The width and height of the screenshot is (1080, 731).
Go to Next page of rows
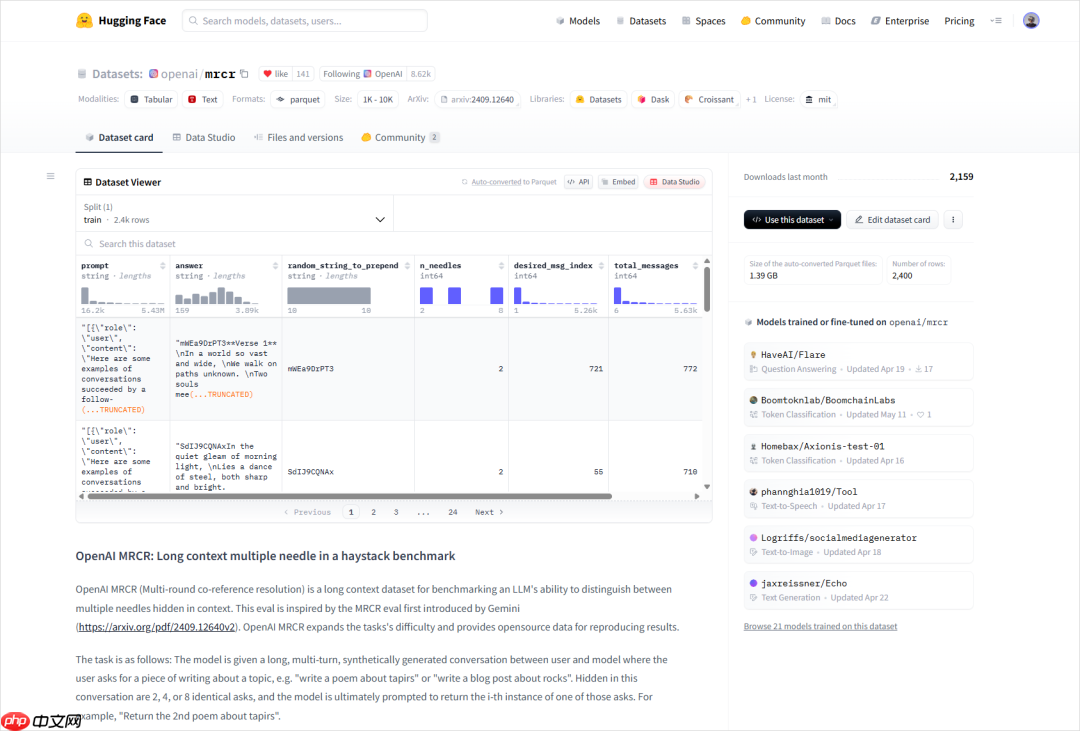(x=489, y=512)
